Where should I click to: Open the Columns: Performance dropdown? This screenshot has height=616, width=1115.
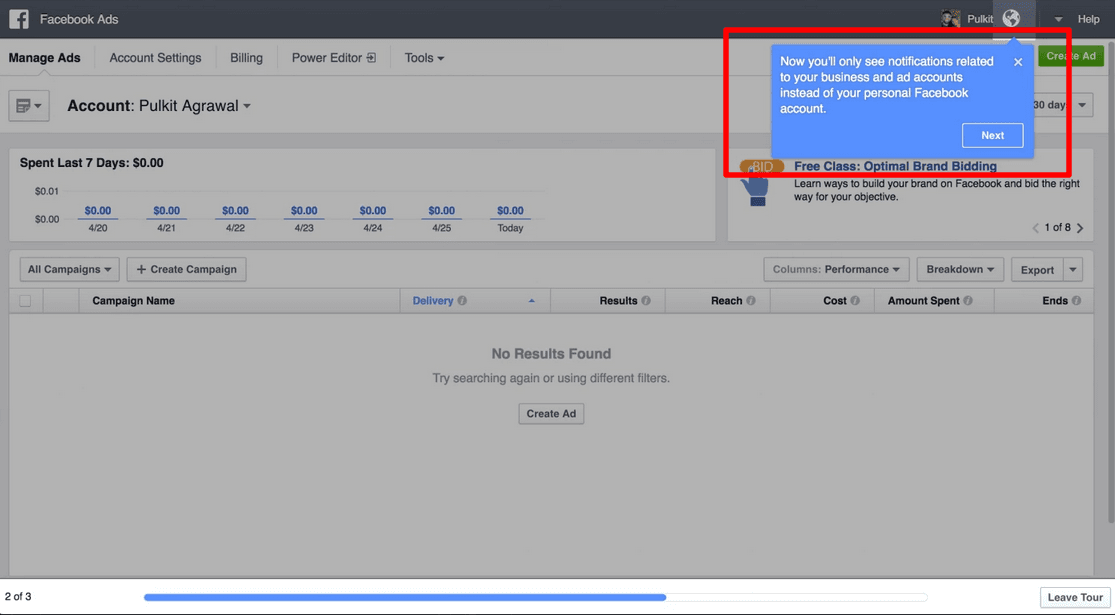pyautogui.click(x=836, y=269)
